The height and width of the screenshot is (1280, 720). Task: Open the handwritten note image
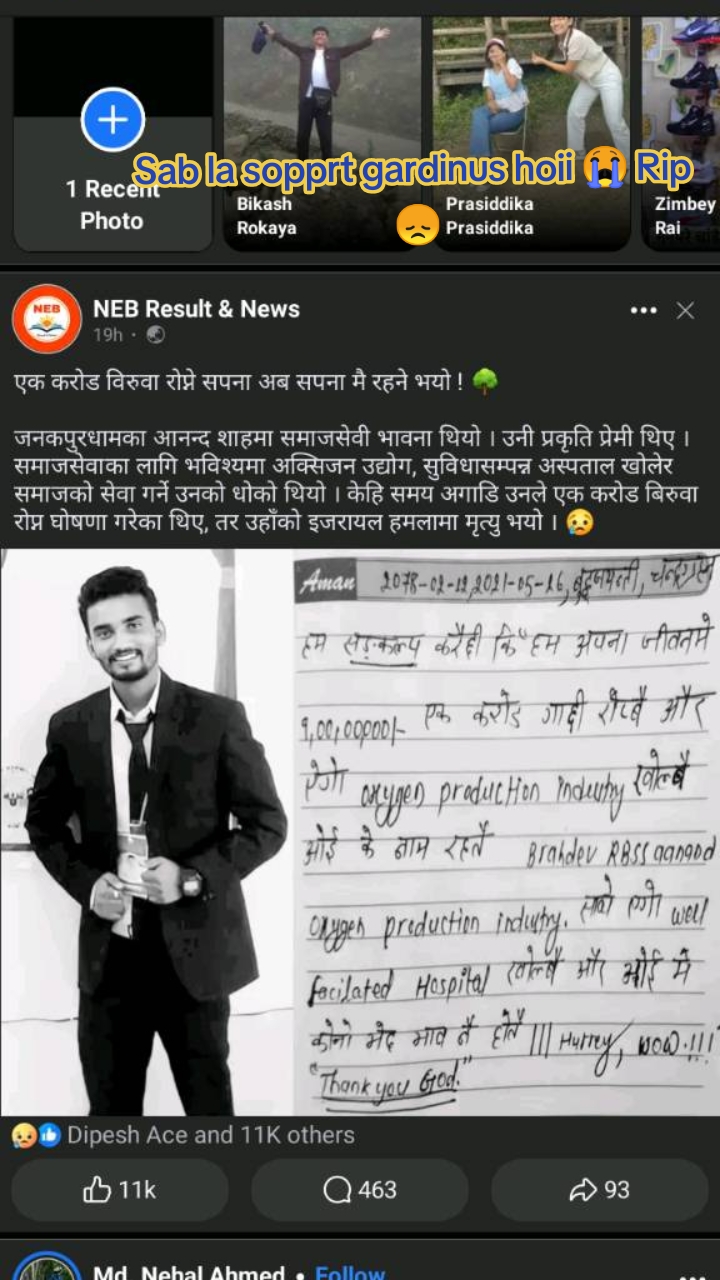pyautogui.click(x=506, y=832)
